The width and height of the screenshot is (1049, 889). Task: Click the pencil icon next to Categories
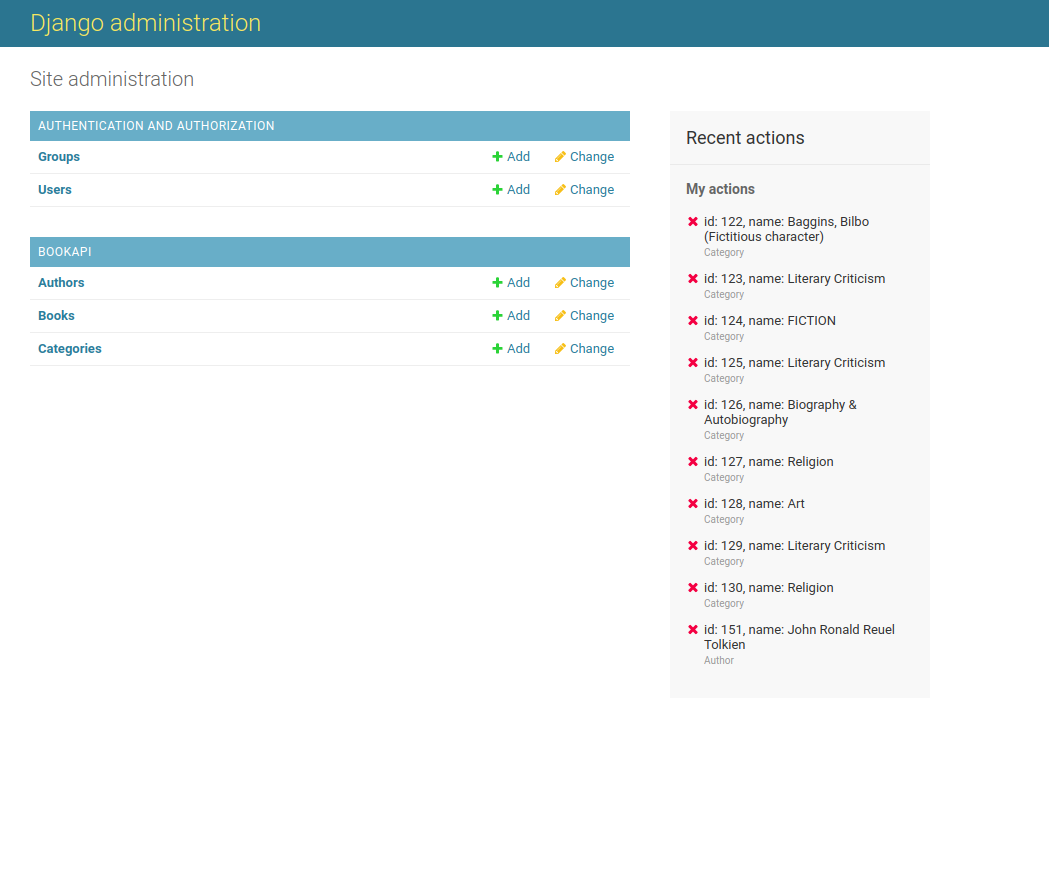(x=560, y=349)
